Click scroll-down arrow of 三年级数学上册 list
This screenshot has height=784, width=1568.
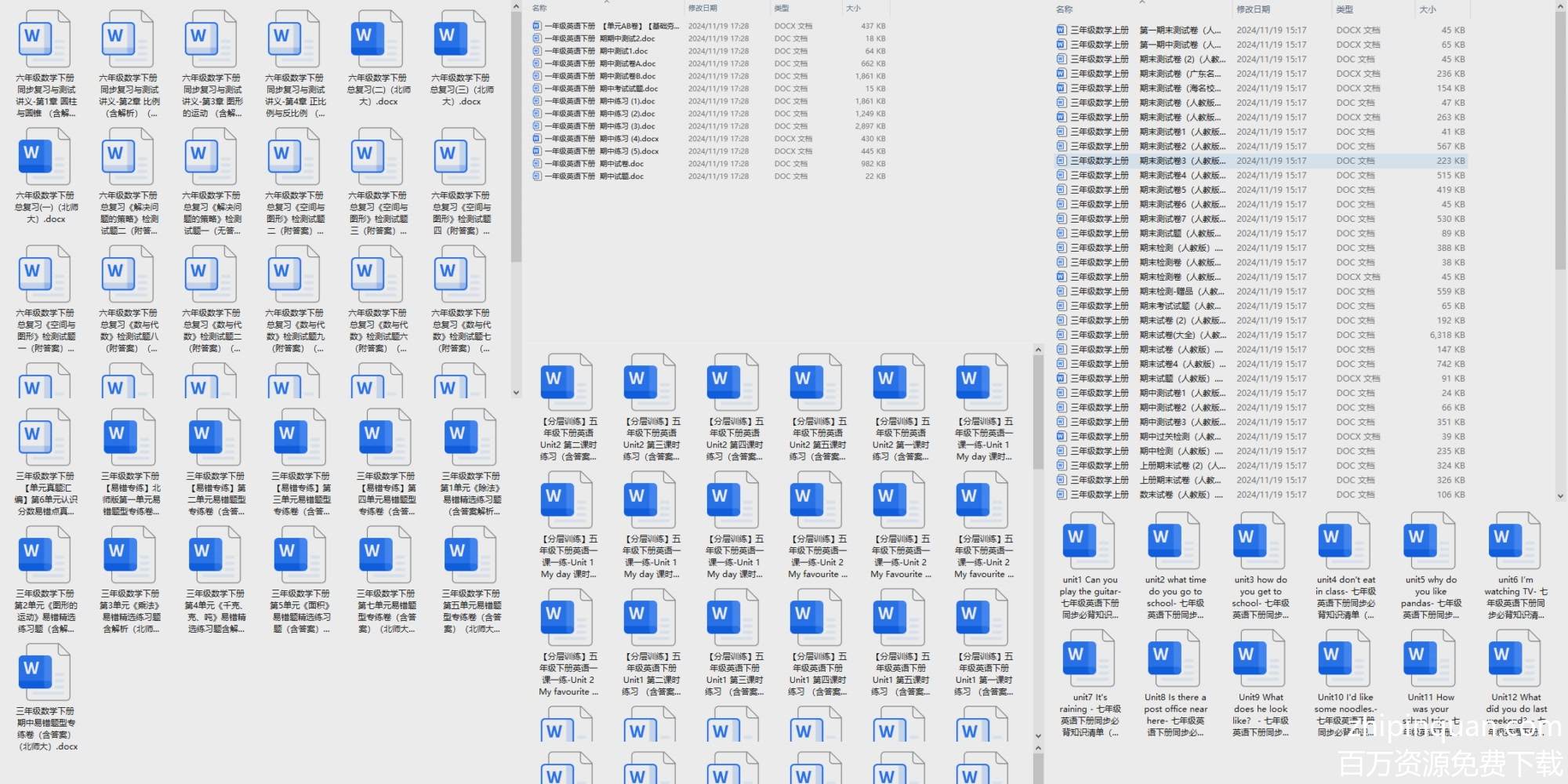(1560, 495)
